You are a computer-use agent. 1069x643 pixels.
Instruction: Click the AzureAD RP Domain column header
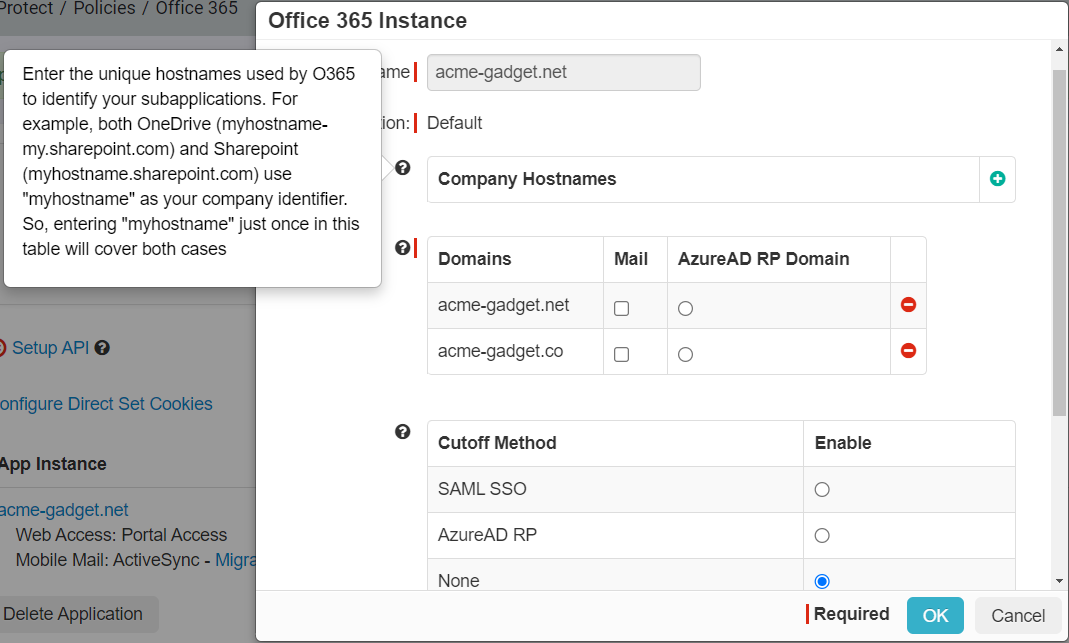coord(779,259)
